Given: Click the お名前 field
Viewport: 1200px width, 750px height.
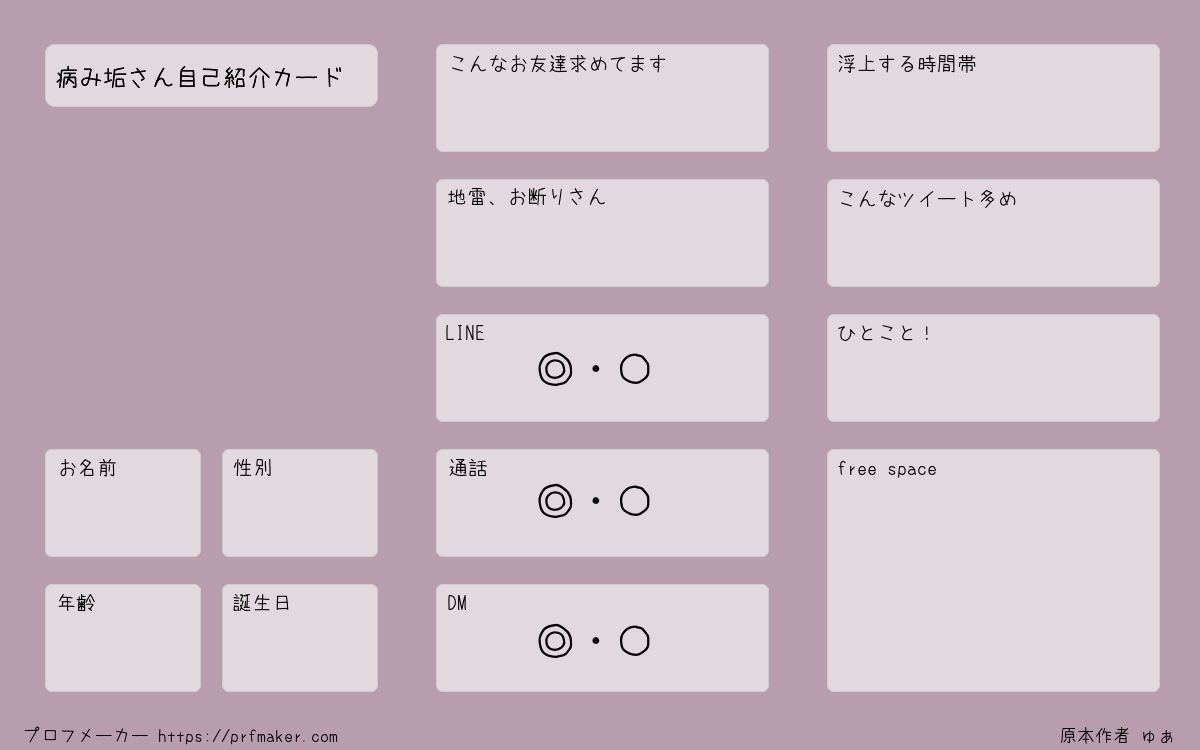Looking at the screenshot, I should click(123, 503).
